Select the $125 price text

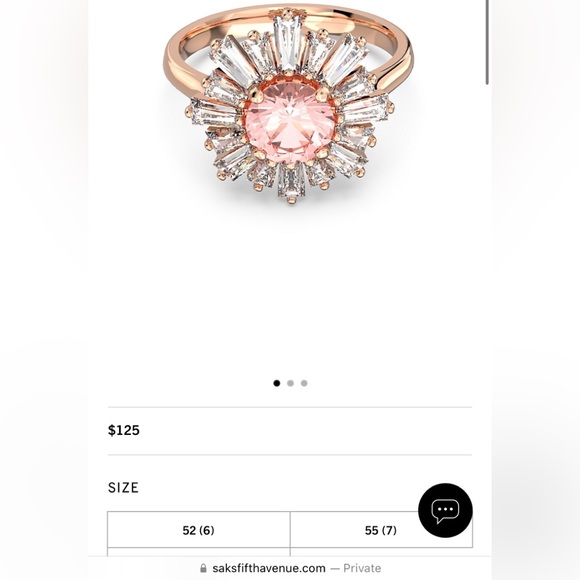click(124, 430)
